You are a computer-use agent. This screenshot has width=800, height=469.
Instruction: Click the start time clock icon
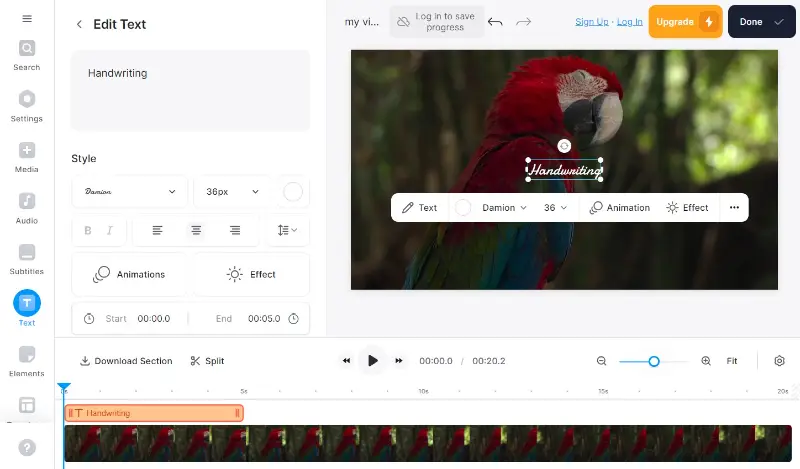click(x=89, y=318)
